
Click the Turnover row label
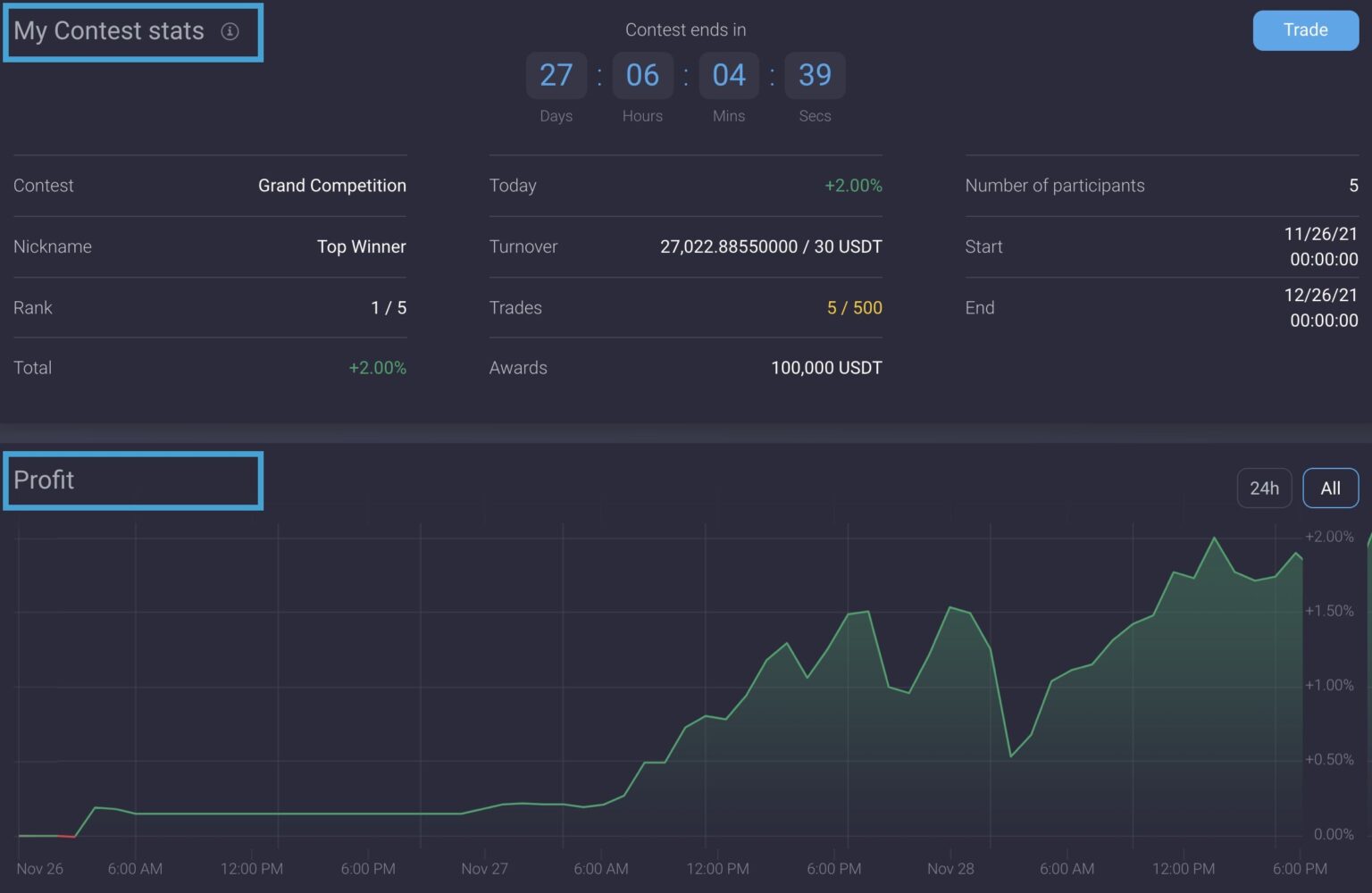click(x=523, y=246)
